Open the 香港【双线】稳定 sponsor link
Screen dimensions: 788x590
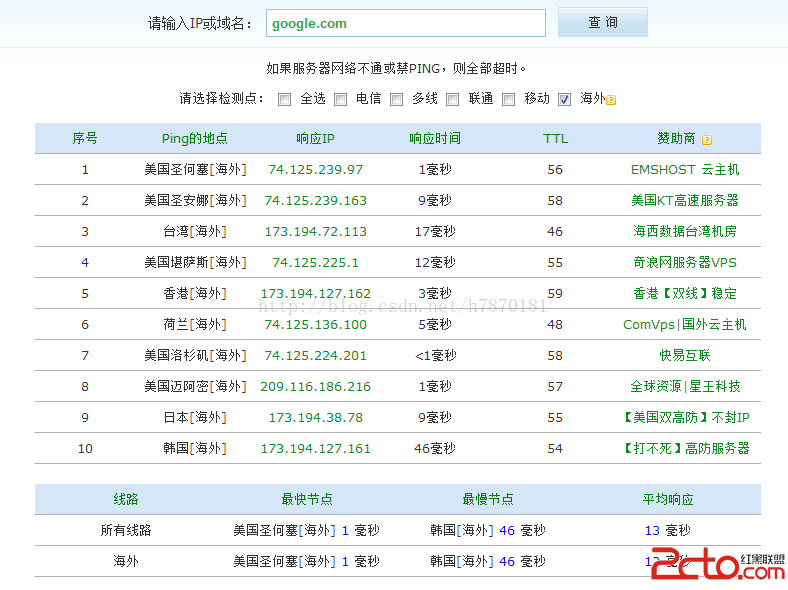[x=685, y=293]
